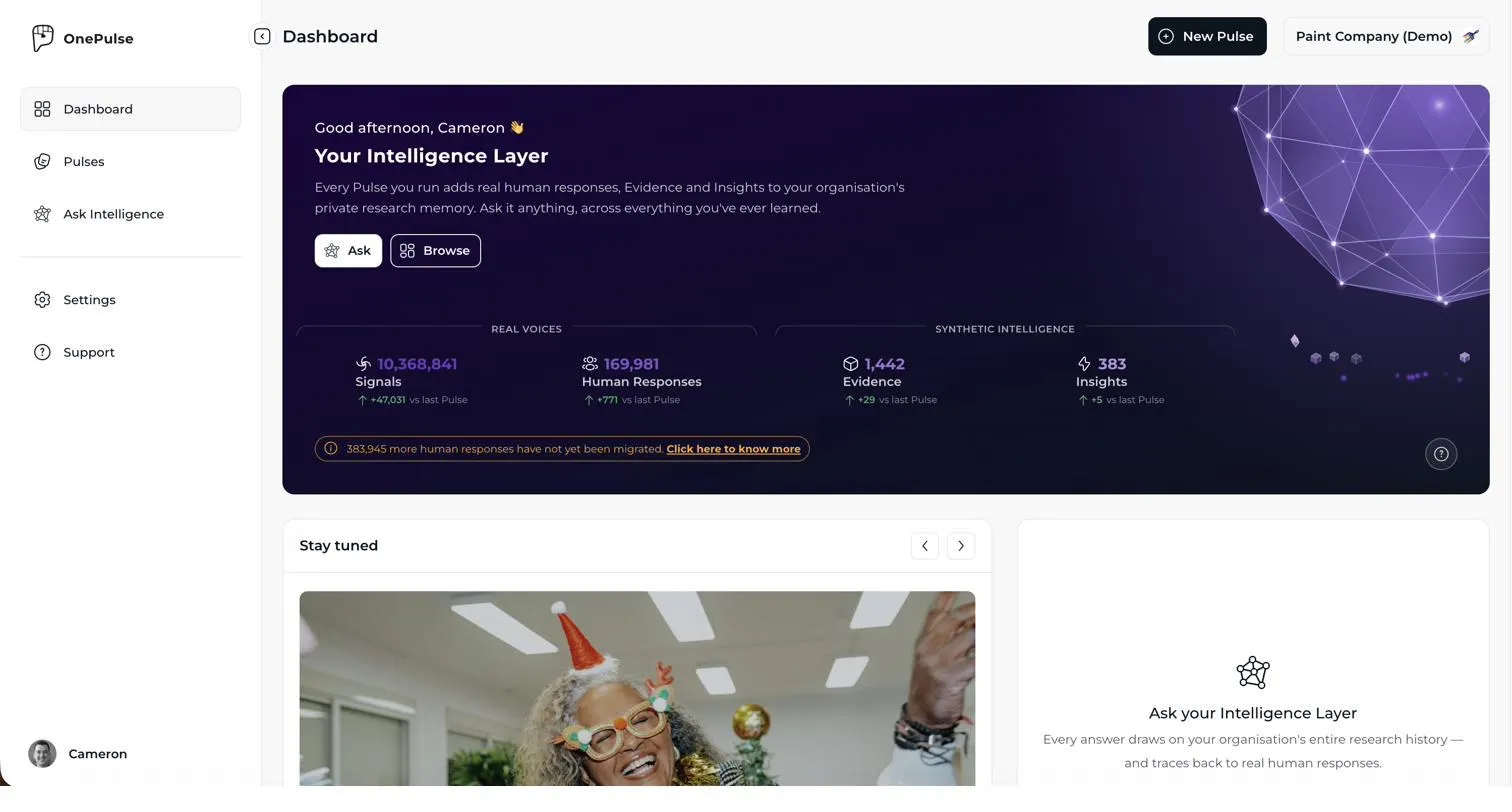Screen dimensions: 1512x812
Task: Open the help question mark icon in banner
Action: point(1441,454)
